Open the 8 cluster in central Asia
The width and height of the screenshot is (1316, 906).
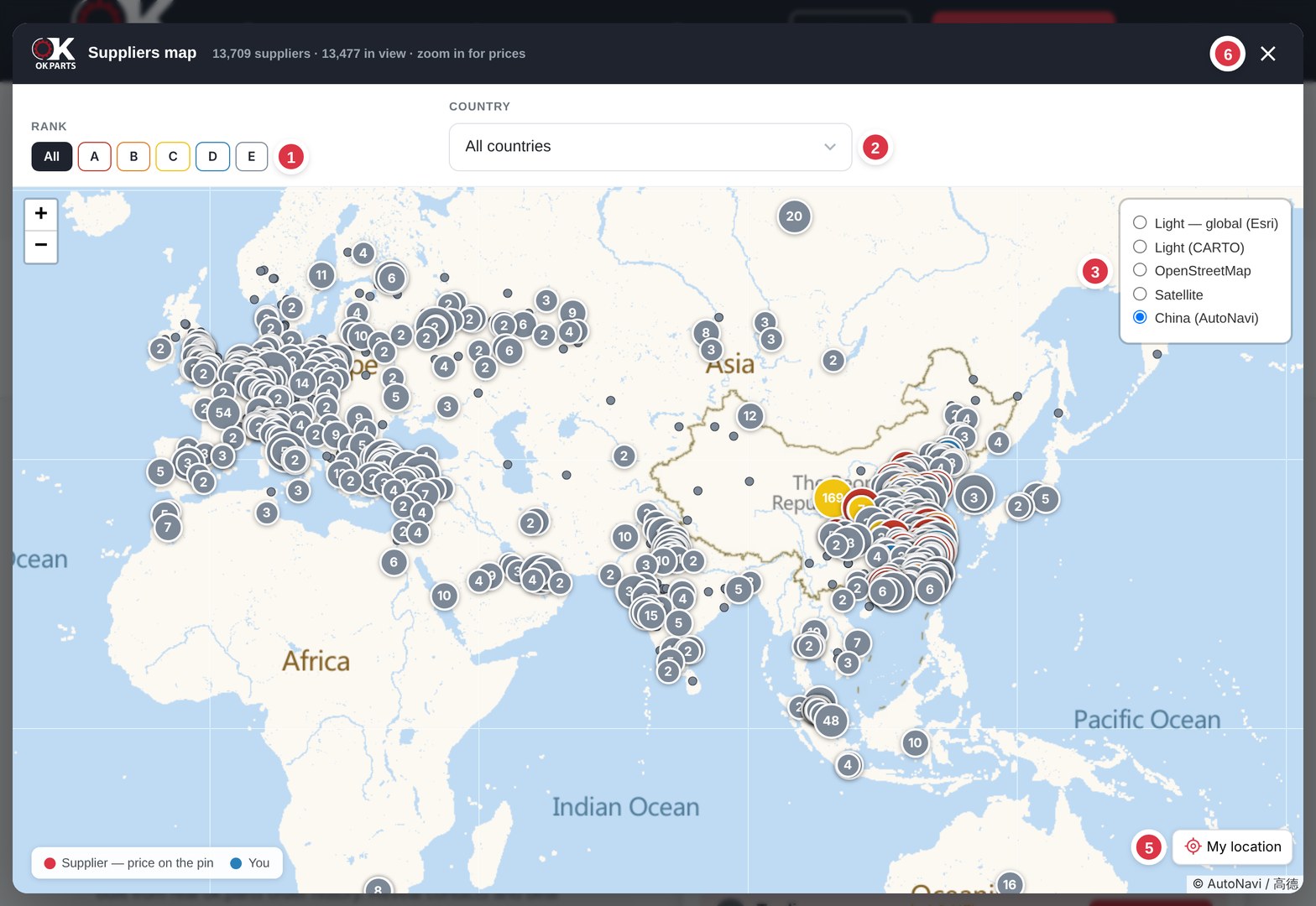(706, 333)
